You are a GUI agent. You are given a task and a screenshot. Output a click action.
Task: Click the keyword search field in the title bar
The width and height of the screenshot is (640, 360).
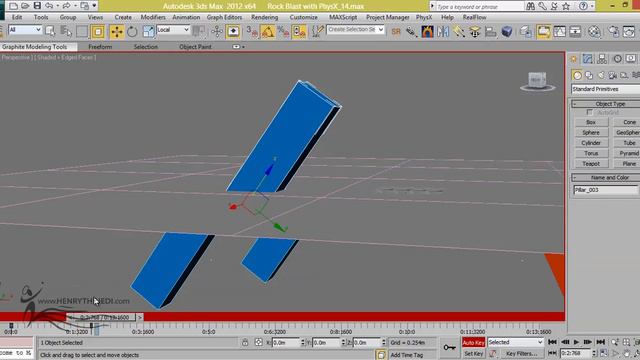pos(480,6)
